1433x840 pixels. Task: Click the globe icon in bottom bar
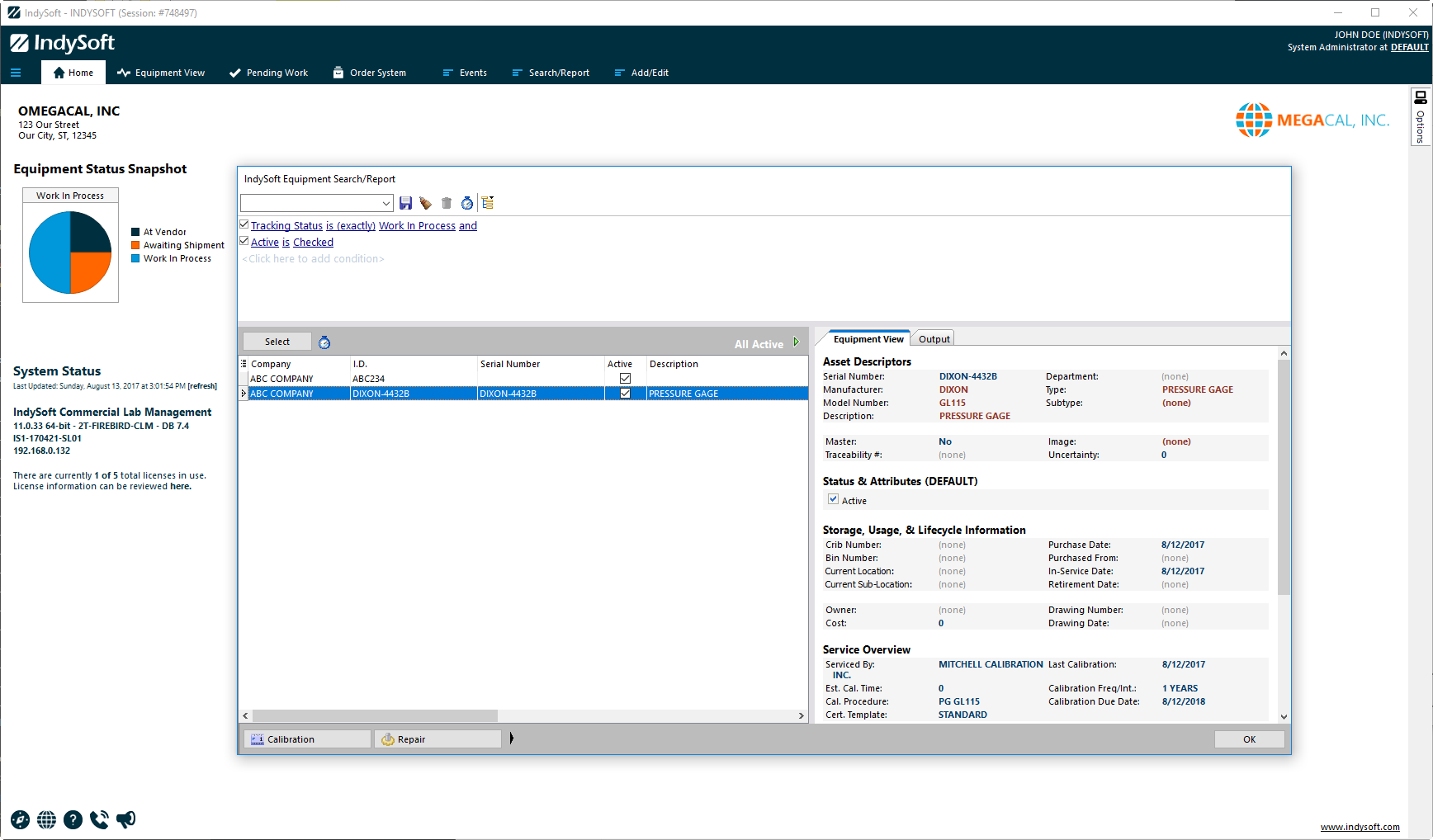click(47, 819)
